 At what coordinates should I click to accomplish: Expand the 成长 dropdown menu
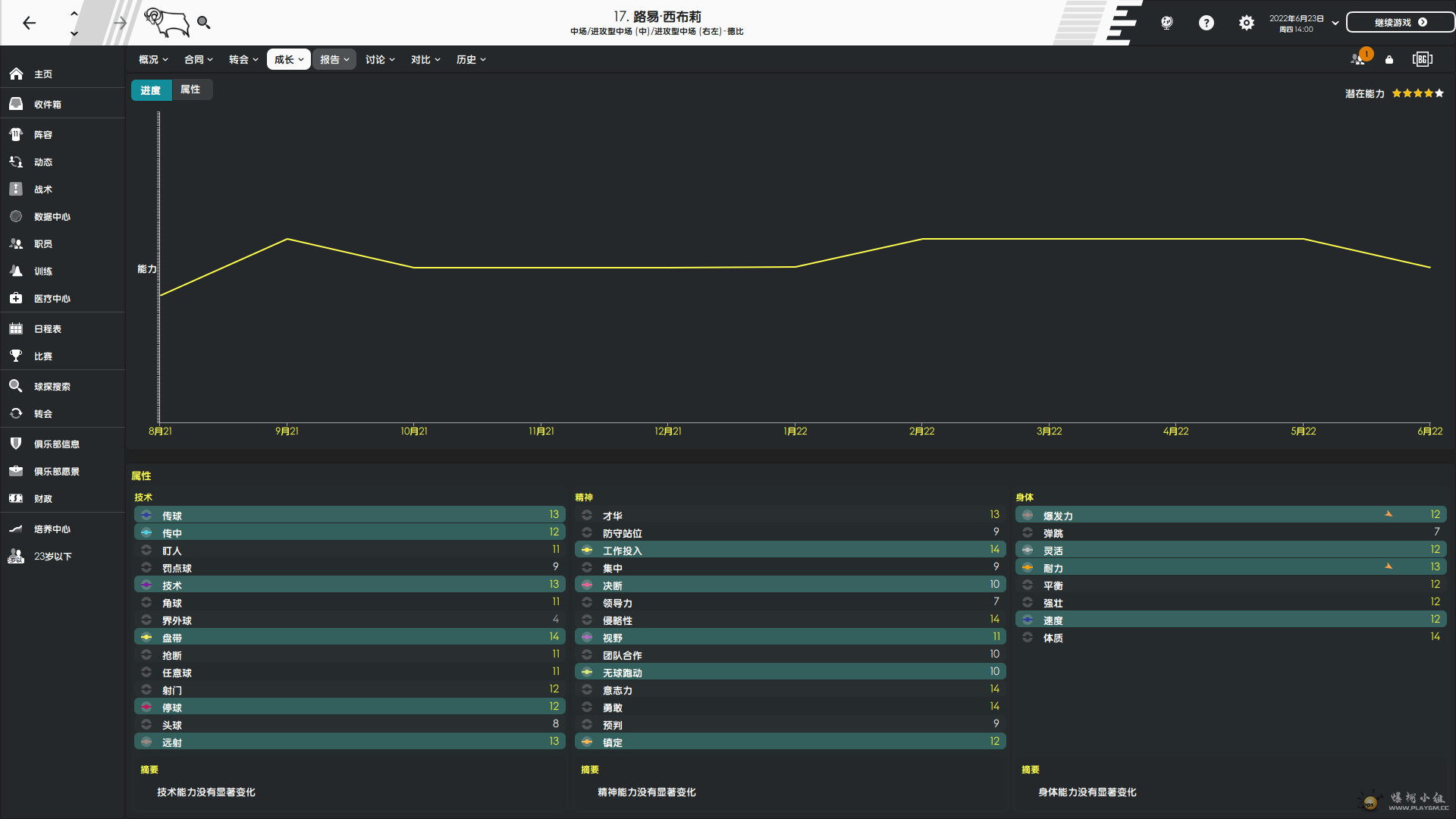(x=288, y=60)
